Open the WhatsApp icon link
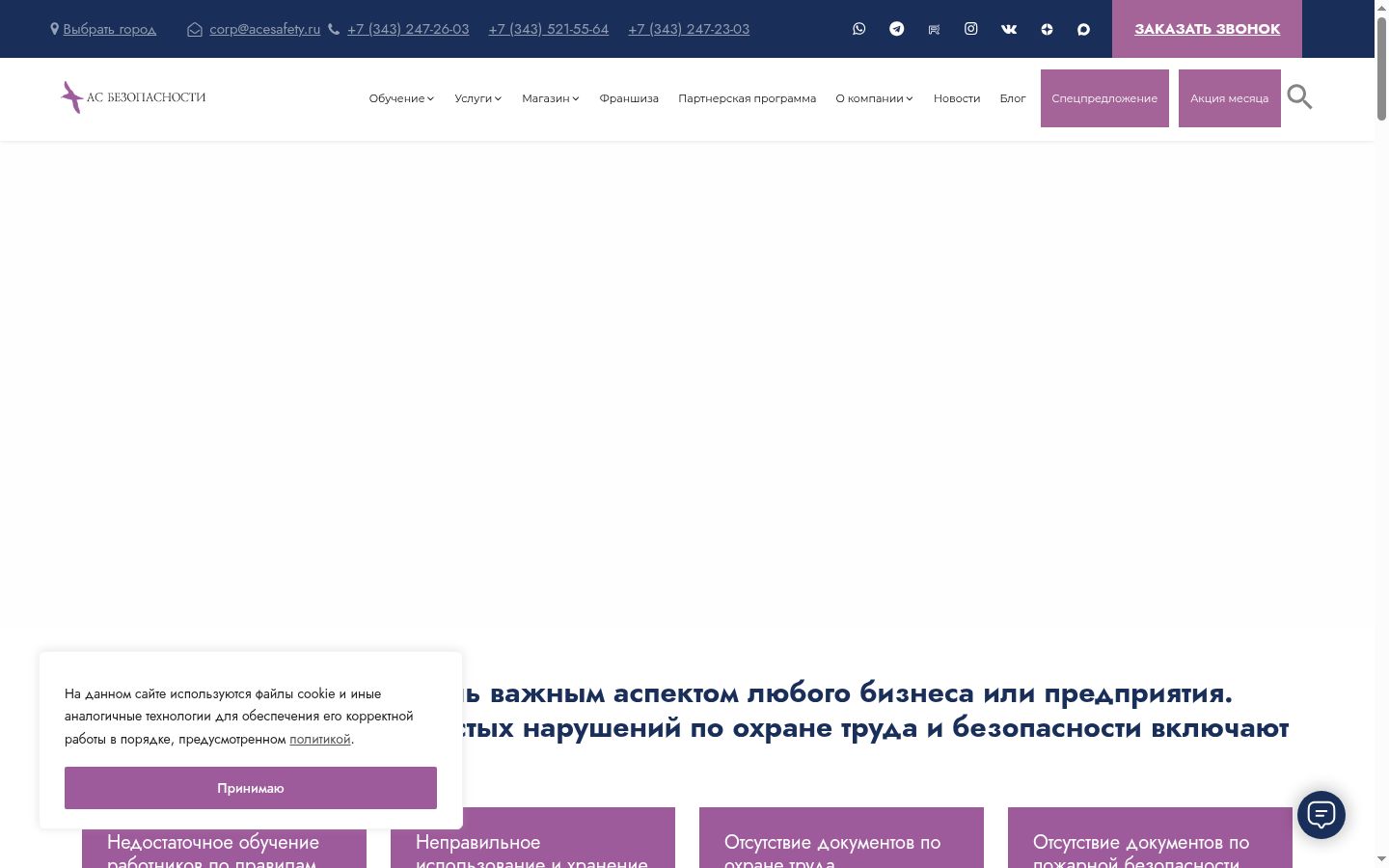This screenshot has width=1389, height=868. [859, 29]
